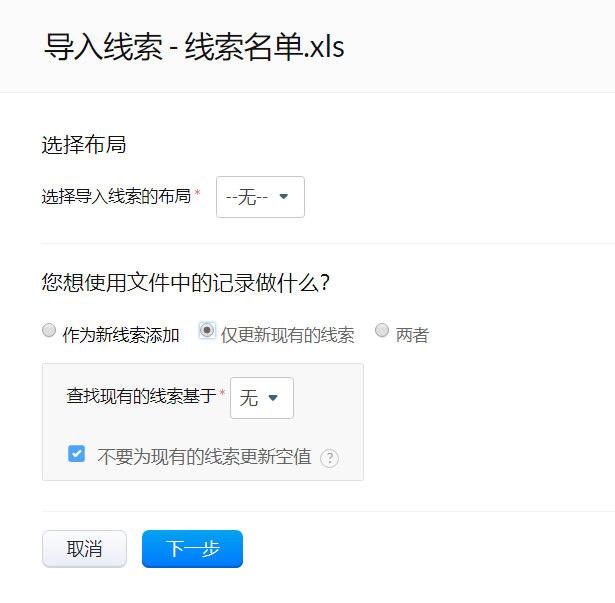Click the question mark help icon

coord(329,458)
